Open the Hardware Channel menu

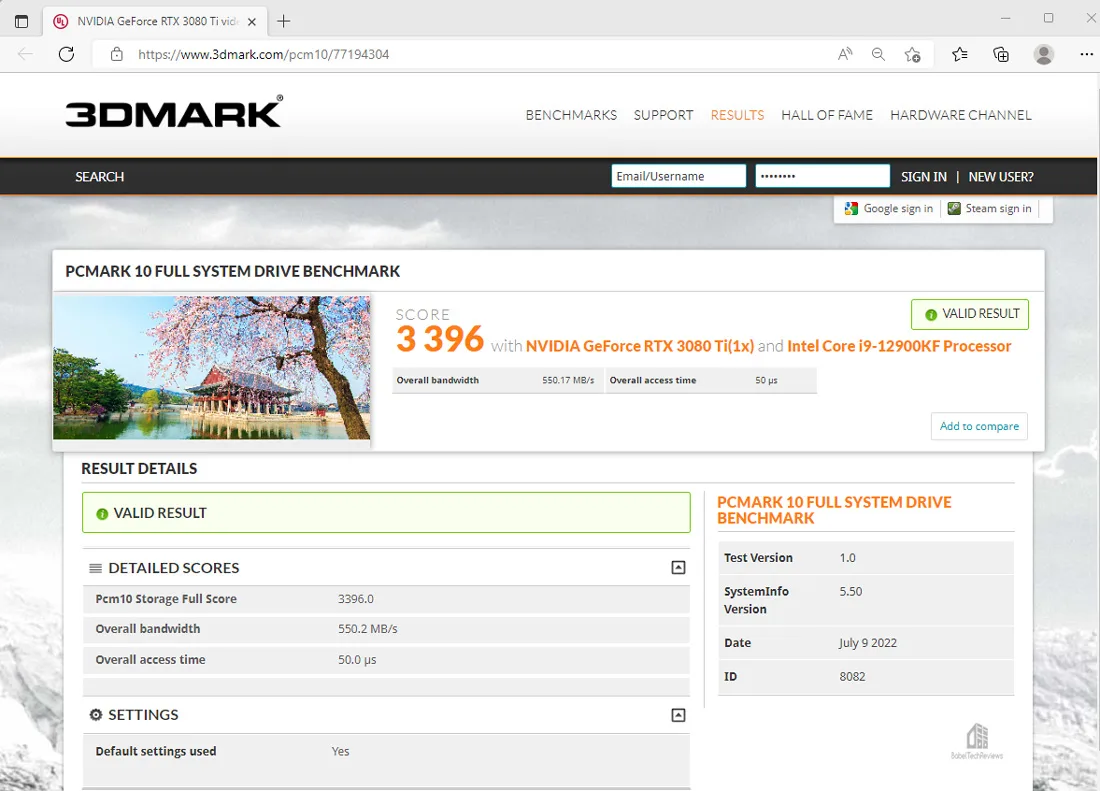coord(961,115)
